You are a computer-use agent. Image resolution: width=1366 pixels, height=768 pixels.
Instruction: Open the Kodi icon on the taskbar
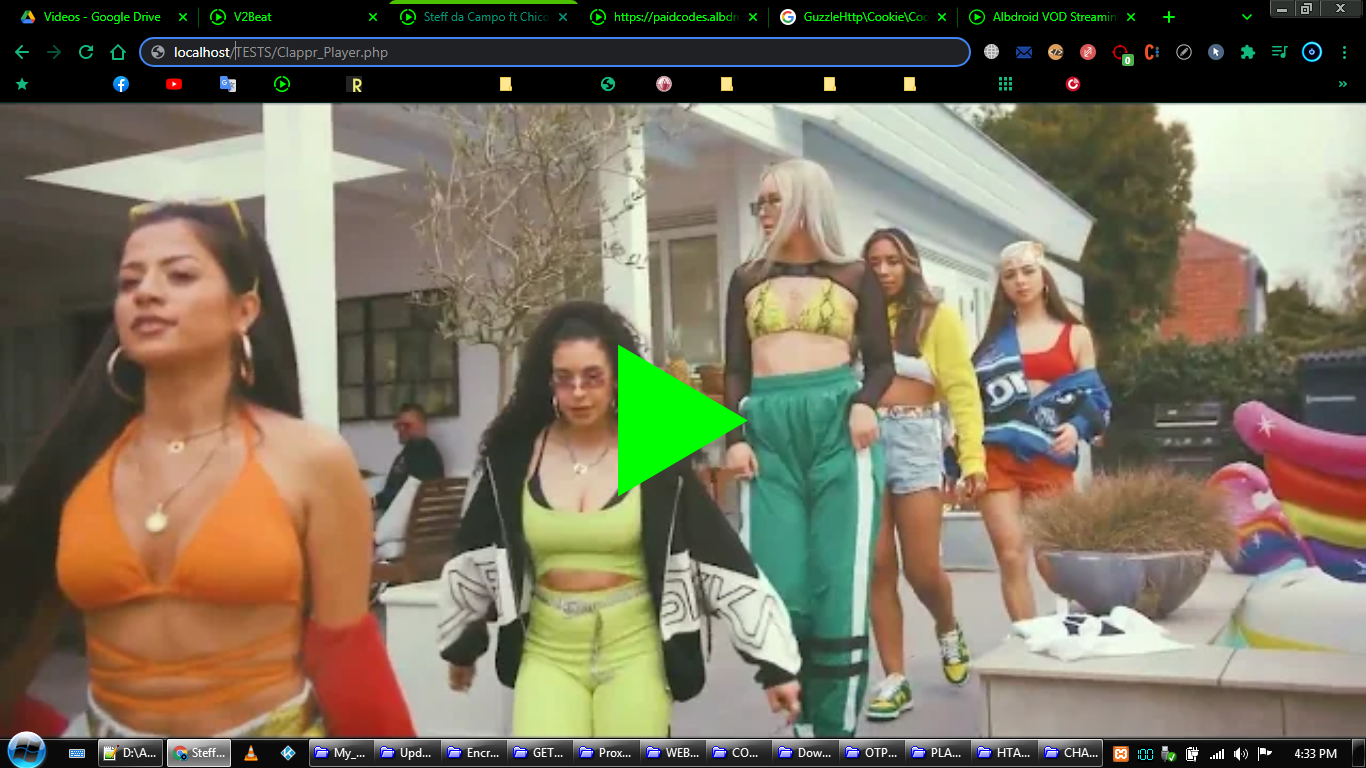tap(288, 753)
